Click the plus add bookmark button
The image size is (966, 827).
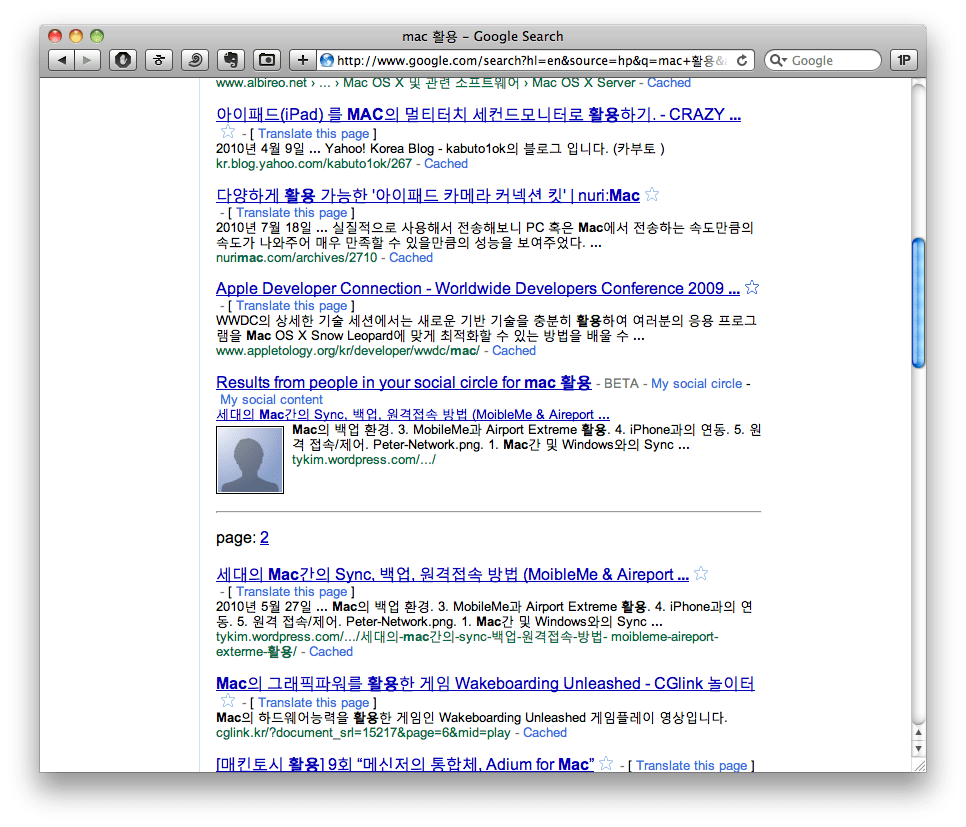coord(303,60)
